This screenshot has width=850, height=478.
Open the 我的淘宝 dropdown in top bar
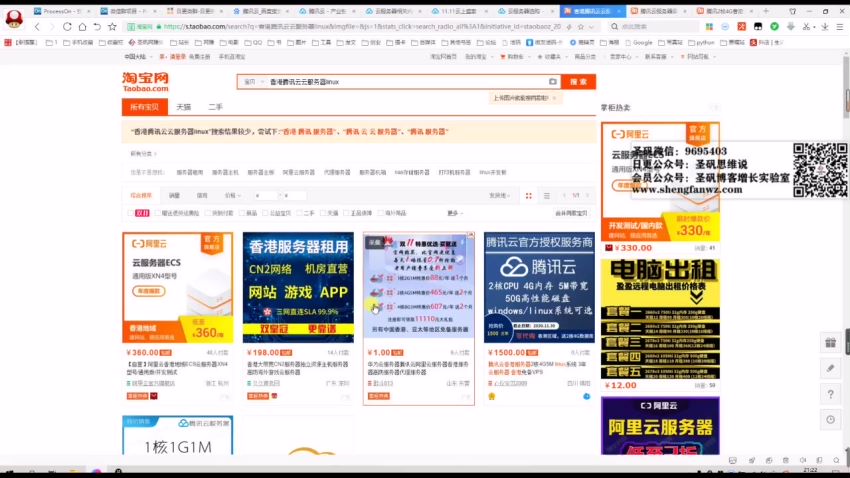(477, 56)
